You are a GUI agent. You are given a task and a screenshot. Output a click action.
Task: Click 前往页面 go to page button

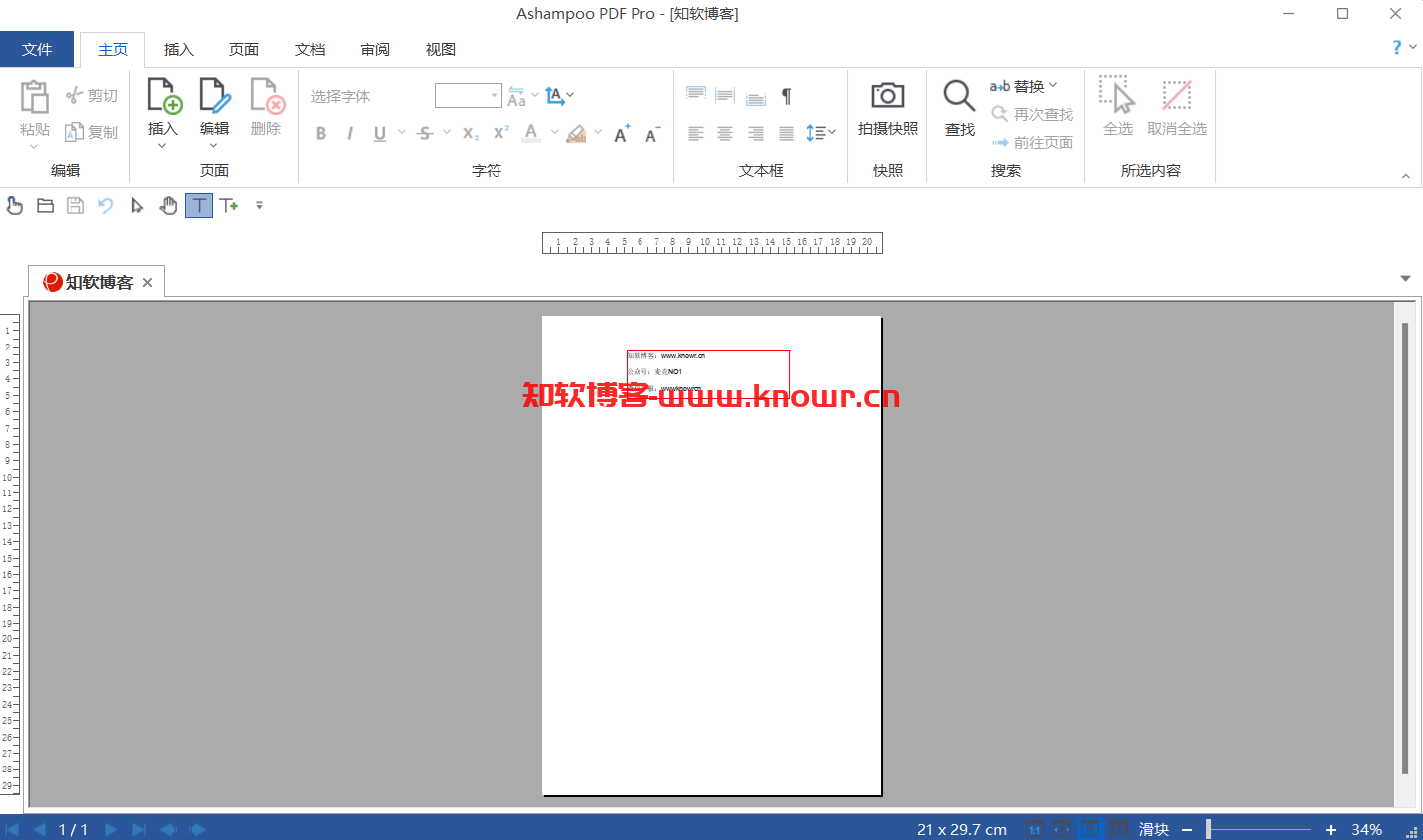[x=1032, y=142]
